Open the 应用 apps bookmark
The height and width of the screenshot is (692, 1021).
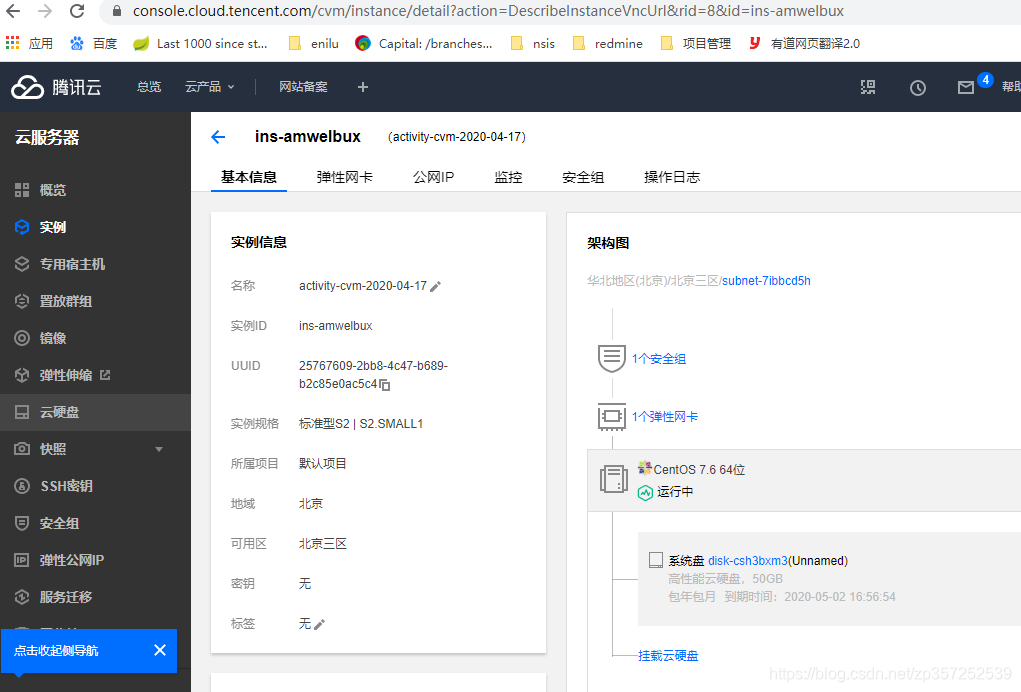click(x=29, y=44)
